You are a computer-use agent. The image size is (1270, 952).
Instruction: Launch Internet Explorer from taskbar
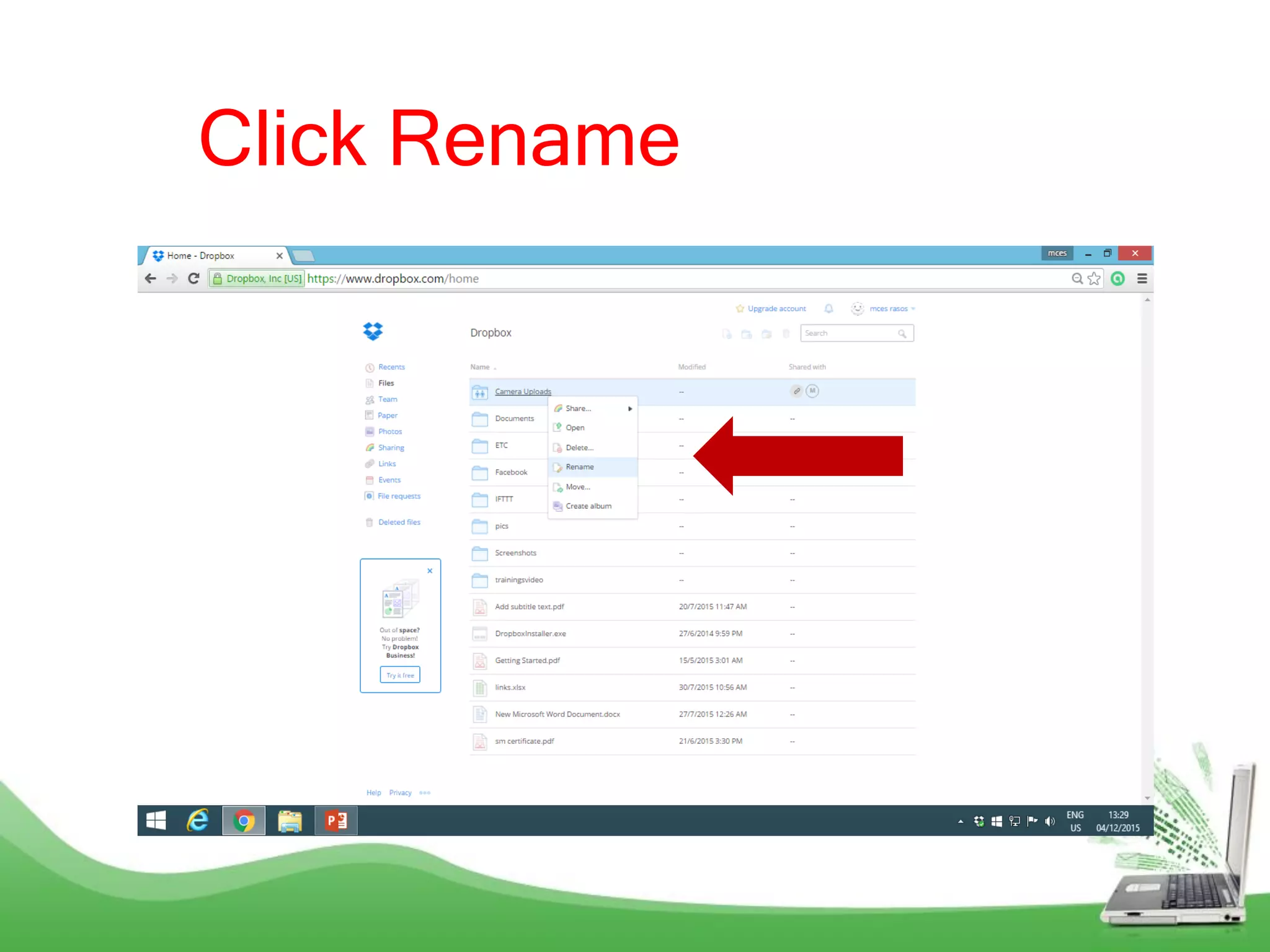click(198, 821)
